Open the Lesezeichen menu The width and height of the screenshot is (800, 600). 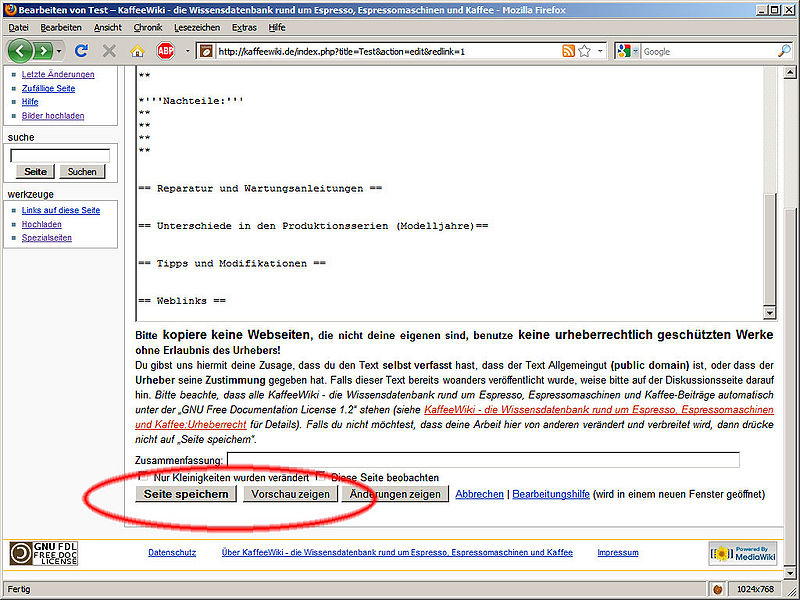197,27
